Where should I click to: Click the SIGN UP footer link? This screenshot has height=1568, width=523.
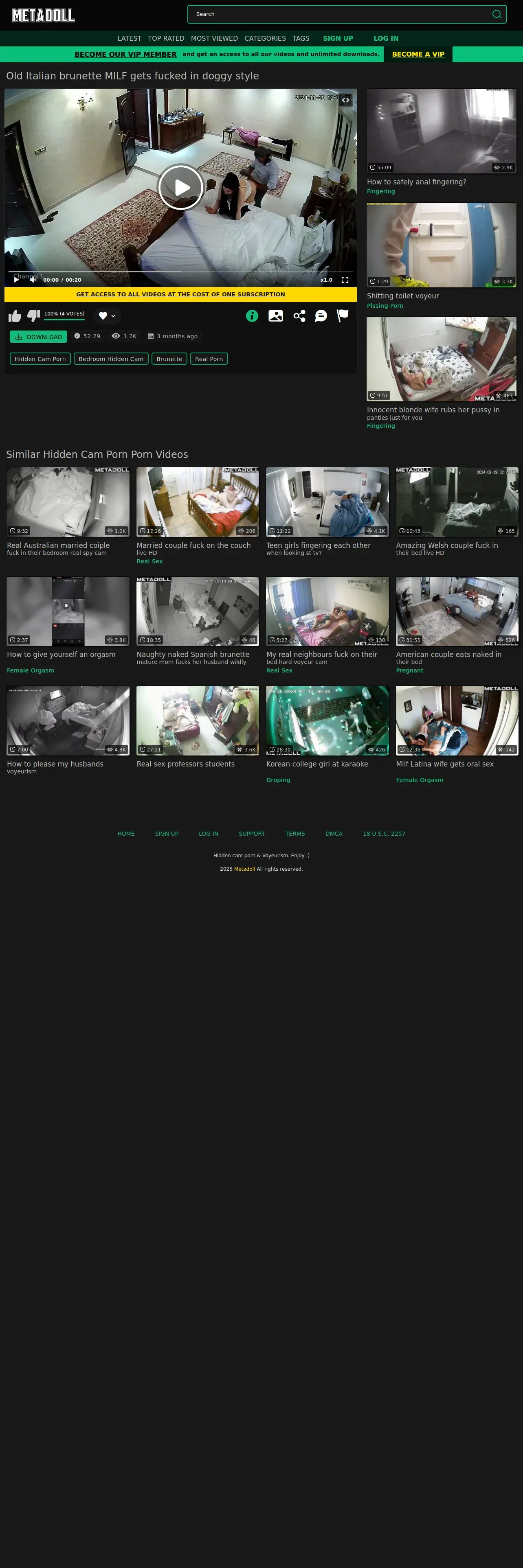[167, 834]
